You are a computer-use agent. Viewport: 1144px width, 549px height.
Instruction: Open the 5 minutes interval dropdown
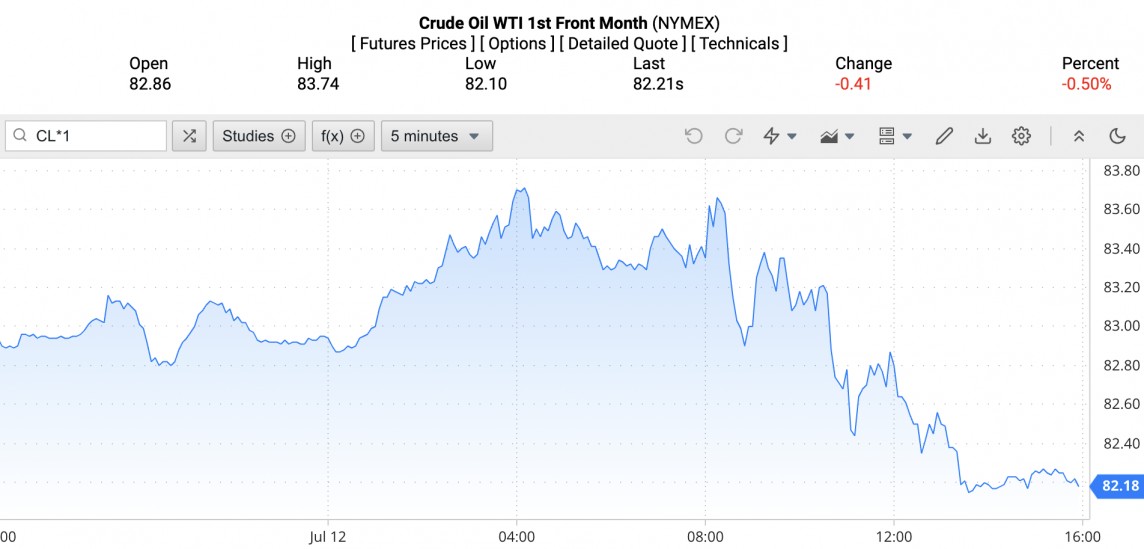point(436,136)
